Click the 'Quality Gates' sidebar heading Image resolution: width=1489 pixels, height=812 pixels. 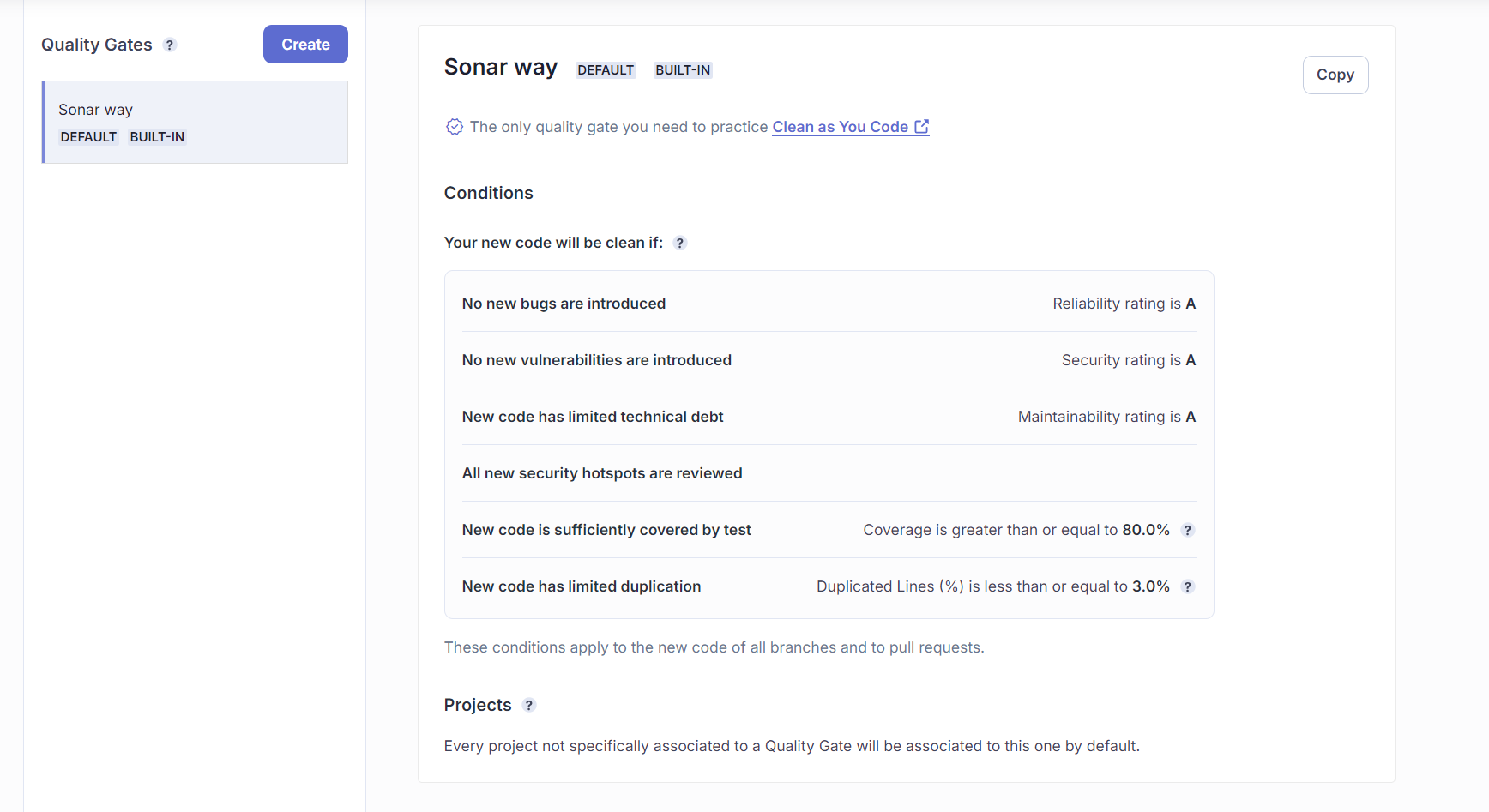pos(97,45)
